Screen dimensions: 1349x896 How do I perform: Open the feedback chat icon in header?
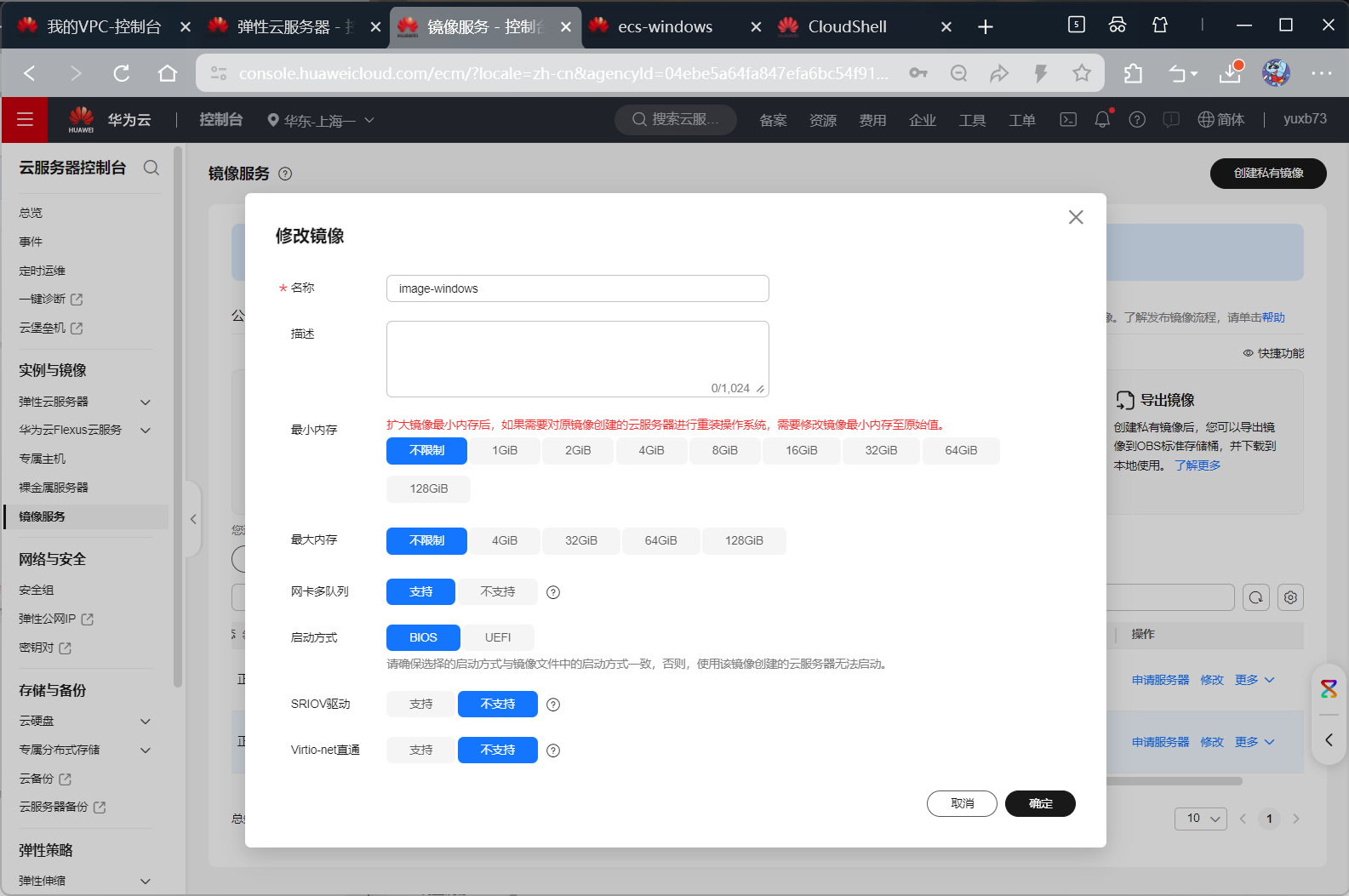pyautogui.click(x=1171, y=119)
